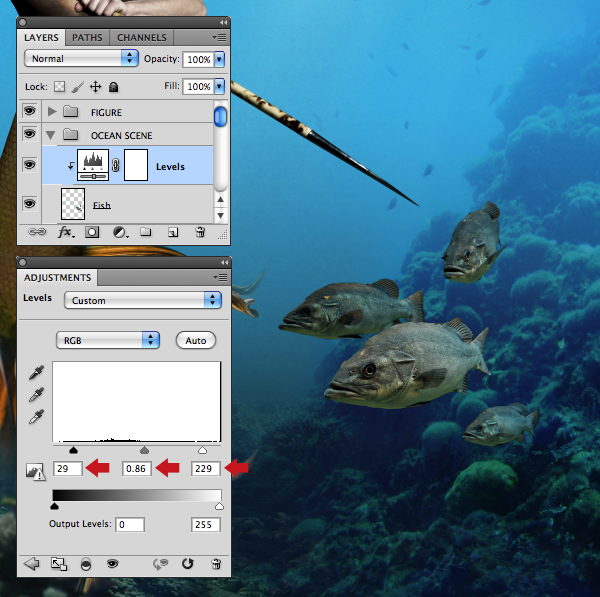Delete this adjustment layer trash icon
Viewport: 600px width, 597px height.
[216, 563]
